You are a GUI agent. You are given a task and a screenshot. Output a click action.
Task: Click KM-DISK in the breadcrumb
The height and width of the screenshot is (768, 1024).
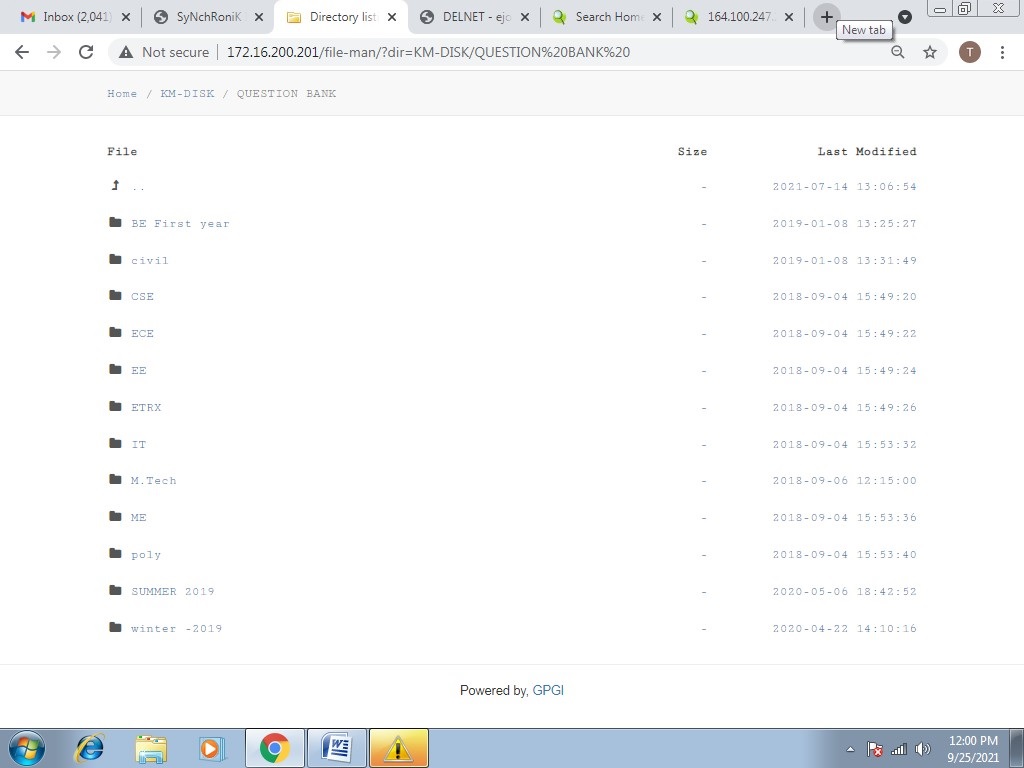click(187, 93)
